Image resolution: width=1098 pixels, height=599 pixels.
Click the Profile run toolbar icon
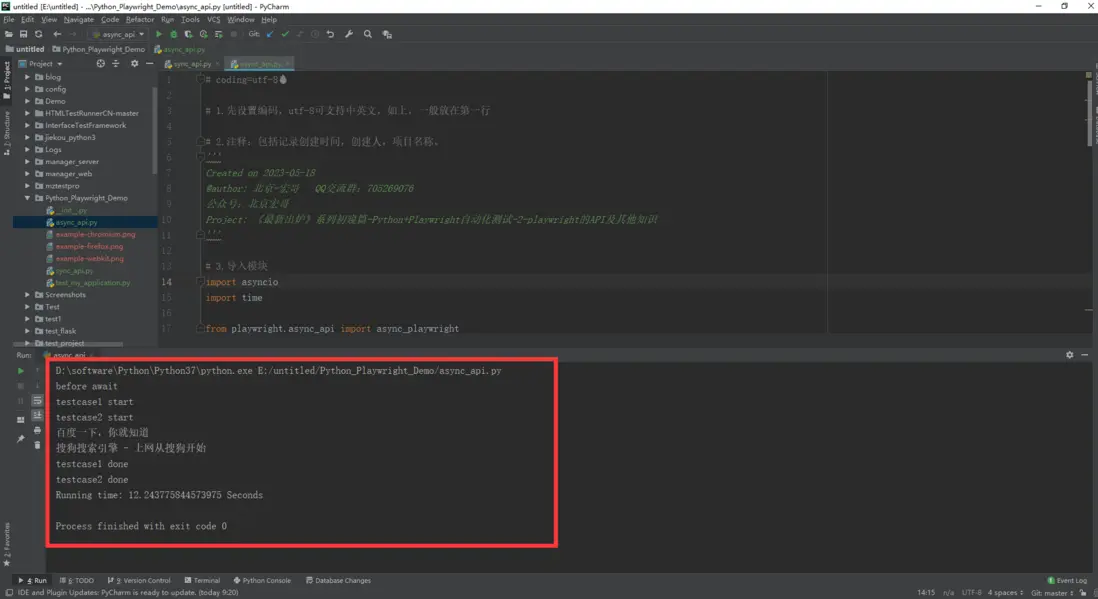204,34
